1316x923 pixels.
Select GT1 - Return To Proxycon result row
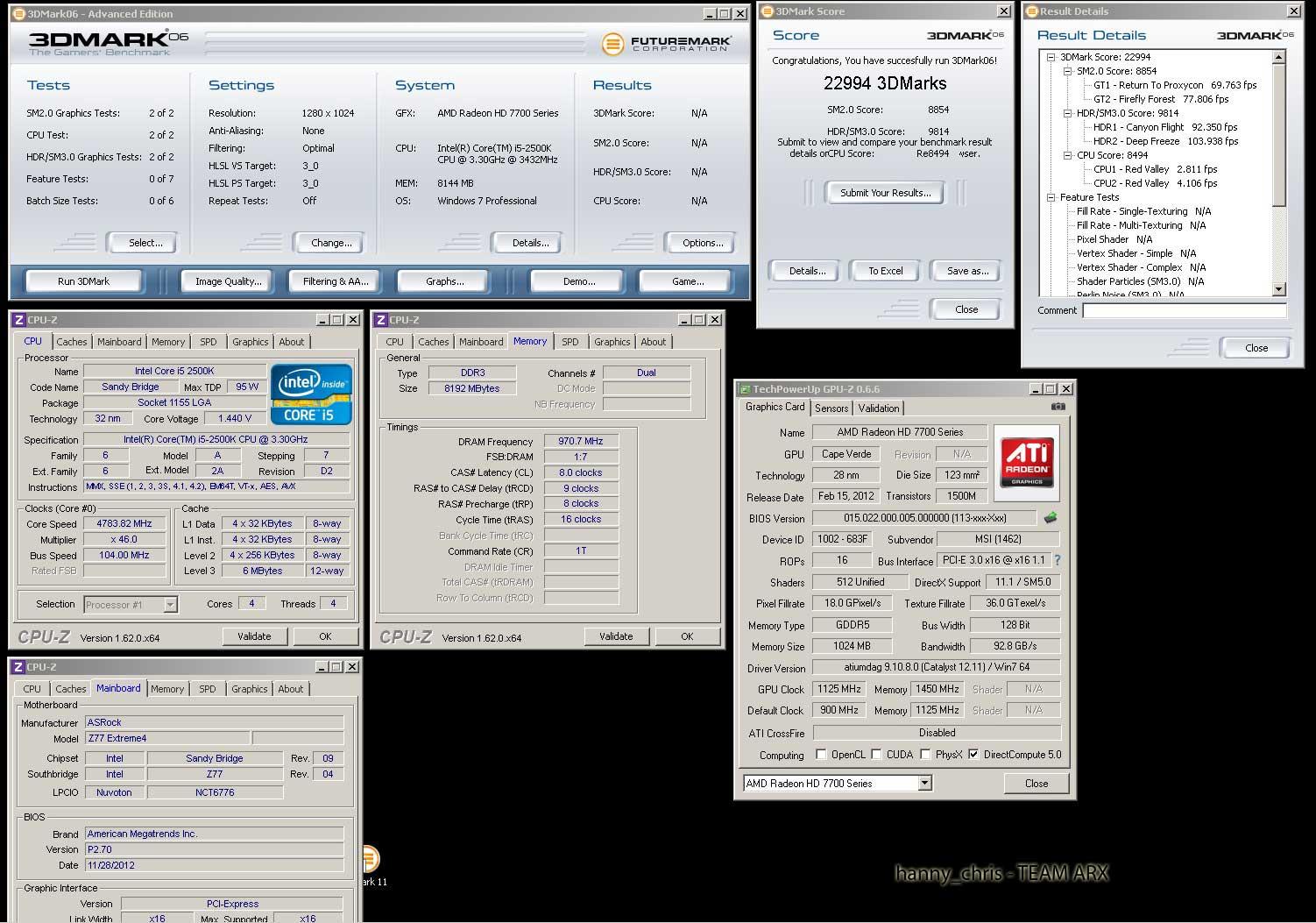pyautogui.click(x=1175, y=85)
